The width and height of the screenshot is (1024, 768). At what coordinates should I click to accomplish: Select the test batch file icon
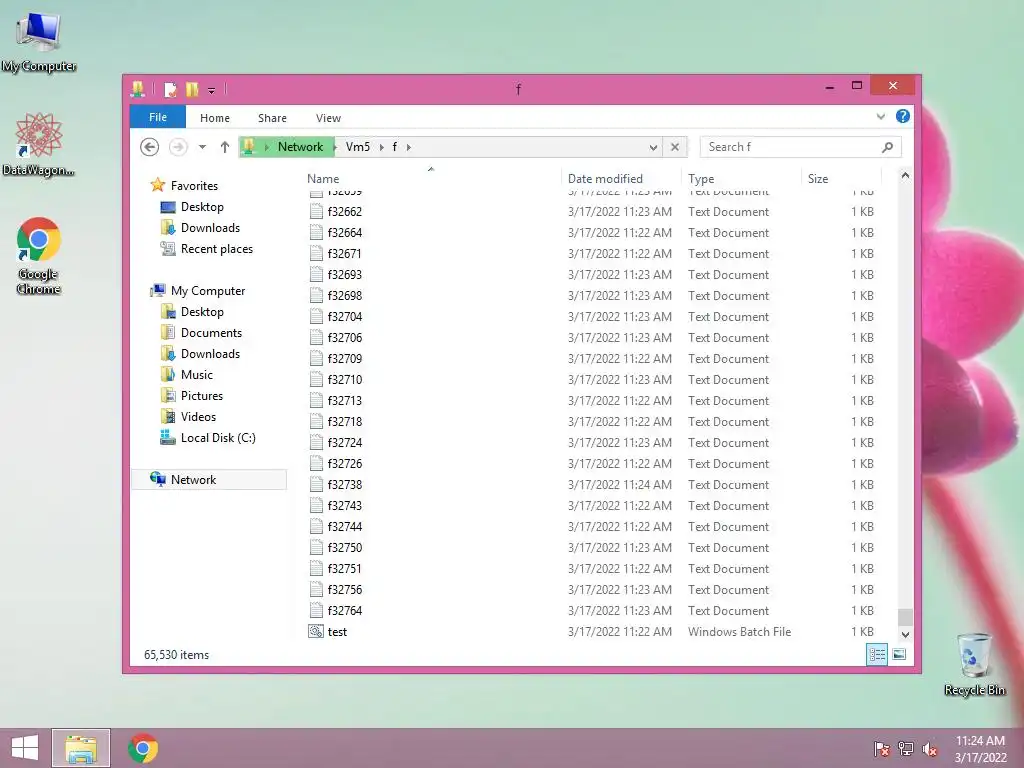tap(316, 632)
